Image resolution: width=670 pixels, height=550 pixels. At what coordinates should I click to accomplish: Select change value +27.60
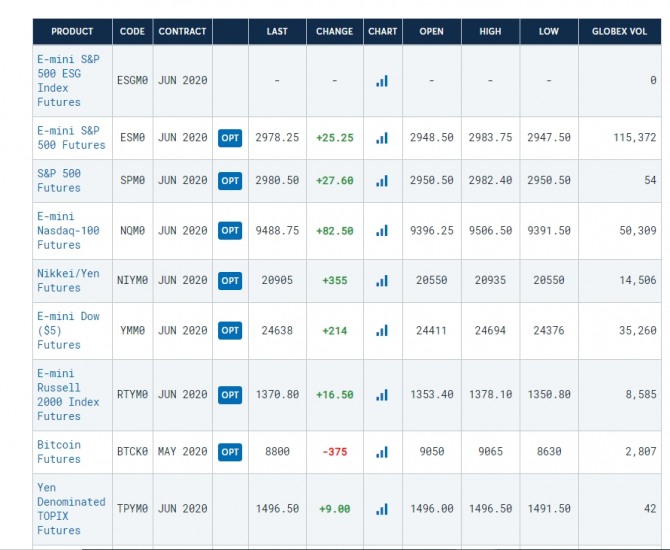pos(335,181)
